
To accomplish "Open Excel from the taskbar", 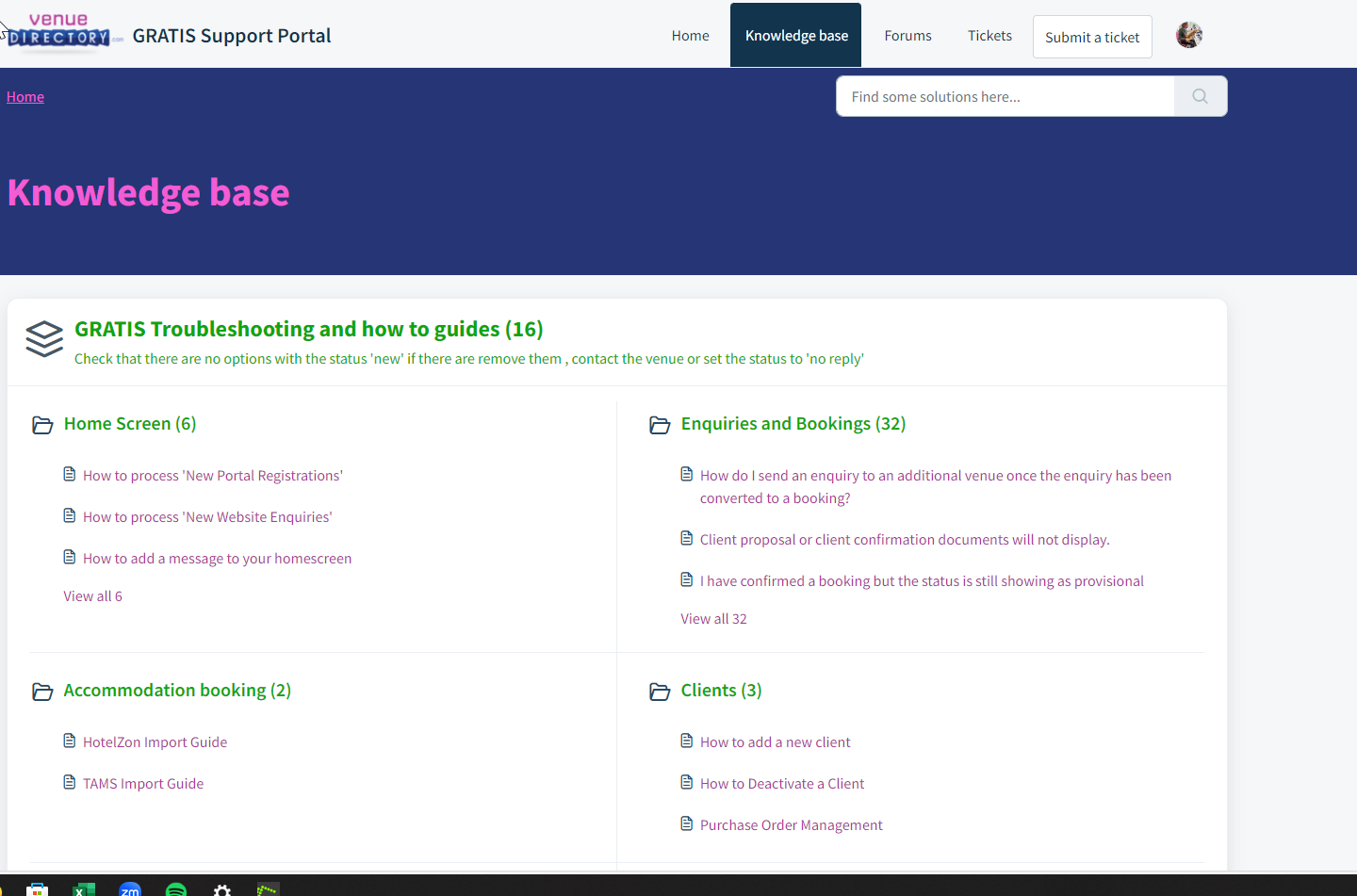I will point(84,889).
